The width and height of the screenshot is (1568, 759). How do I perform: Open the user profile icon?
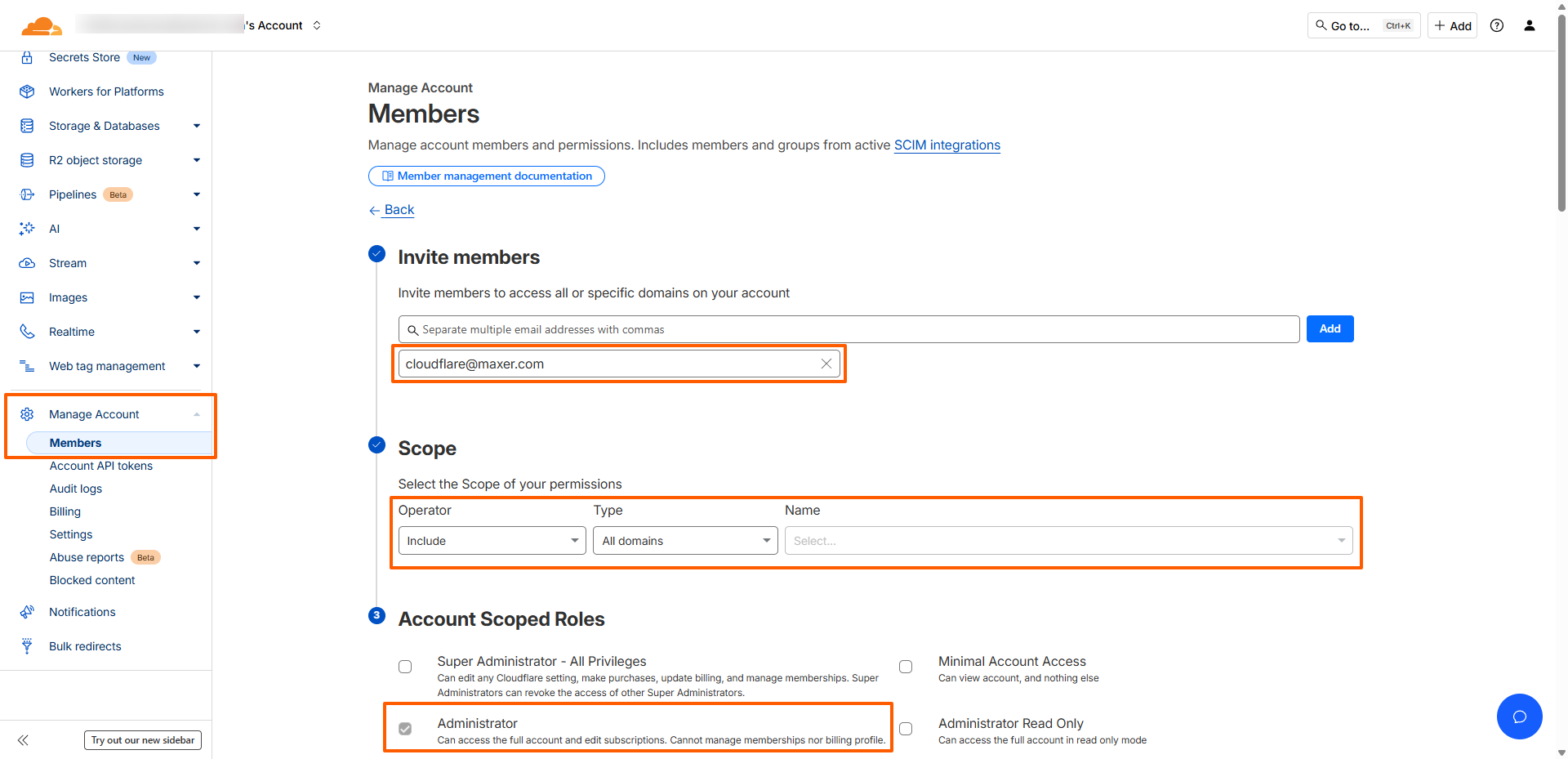(1529, 26)
